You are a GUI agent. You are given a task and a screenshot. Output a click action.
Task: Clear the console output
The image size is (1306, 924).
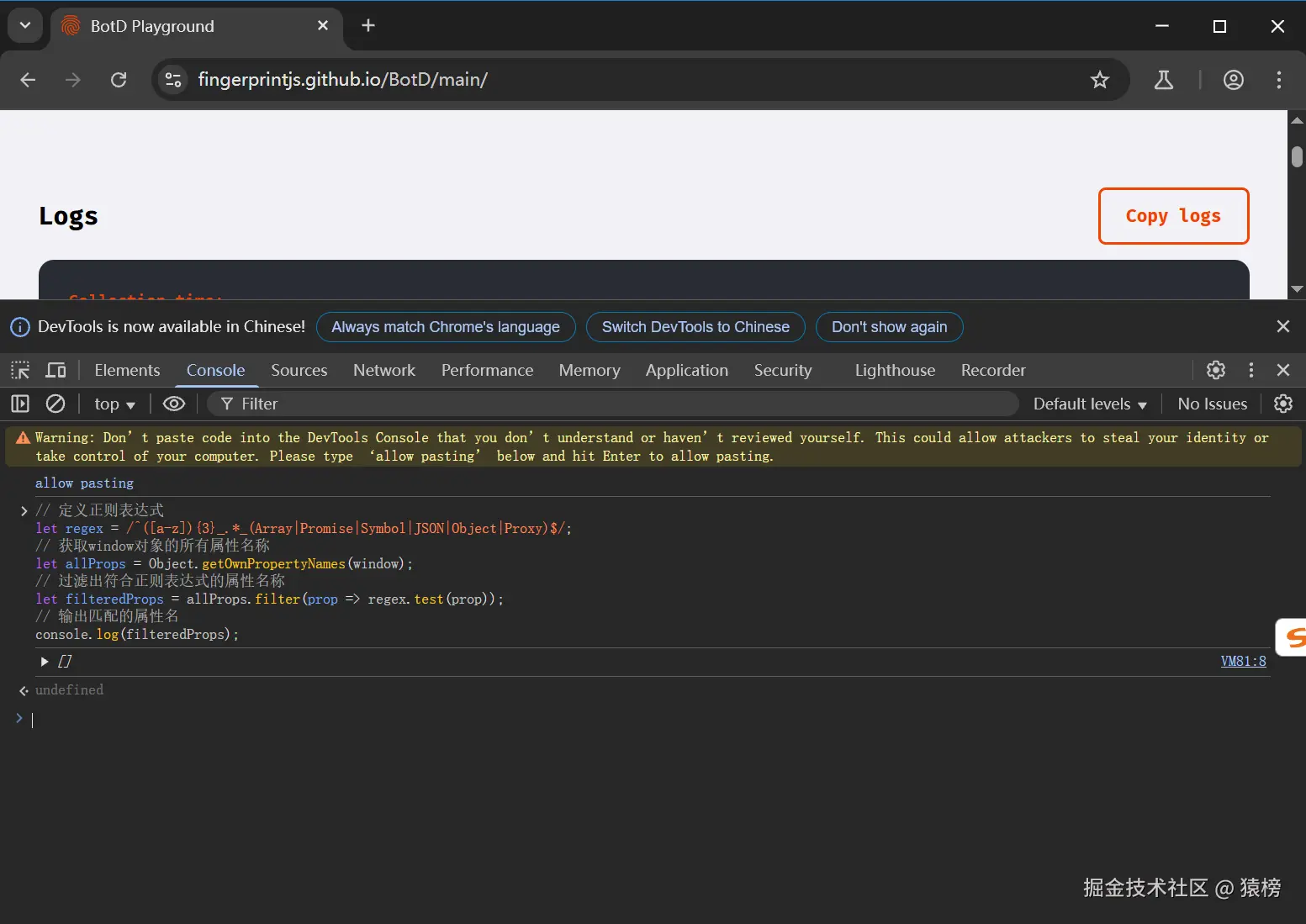pyautogui.click(x=56, y=404)
